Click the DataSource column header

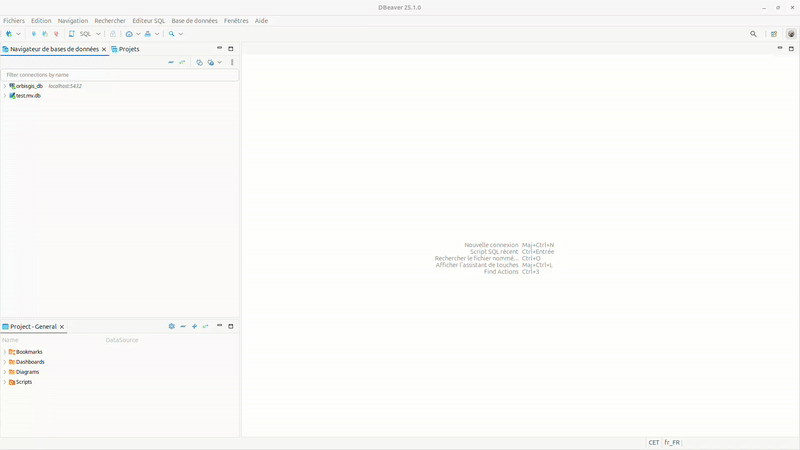(122, 340)
